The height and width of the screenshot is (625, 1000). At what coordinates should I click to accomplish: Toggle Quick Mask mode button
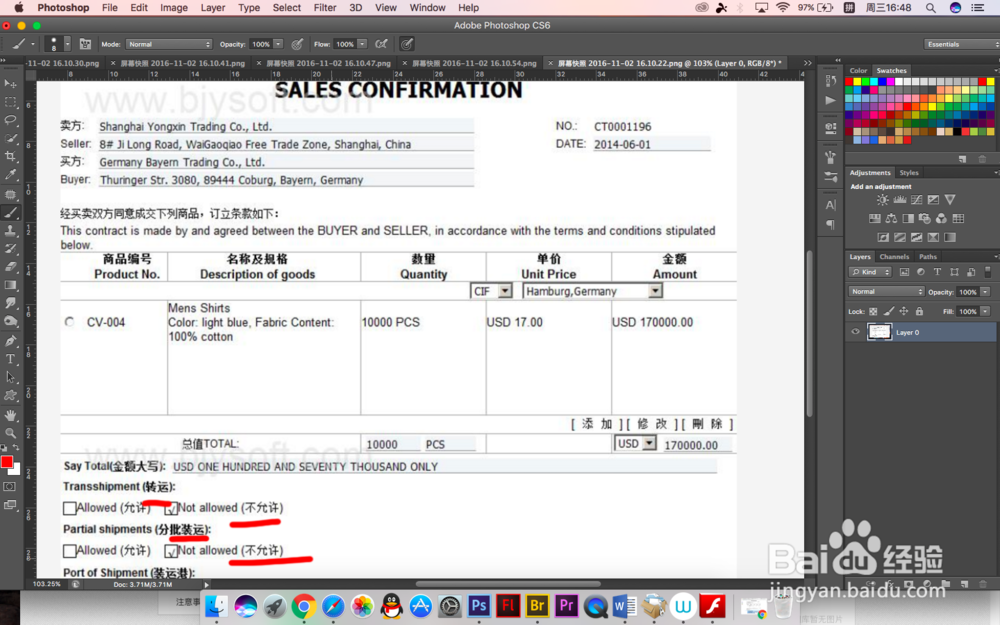(10, 487)
